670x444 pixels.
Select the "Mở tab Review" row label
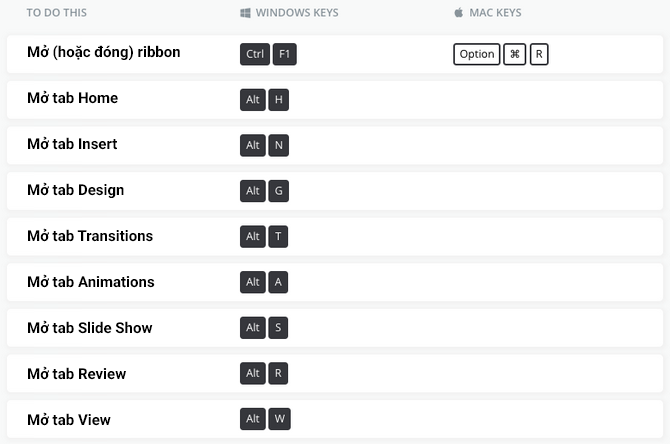click(x=77, y=374)
